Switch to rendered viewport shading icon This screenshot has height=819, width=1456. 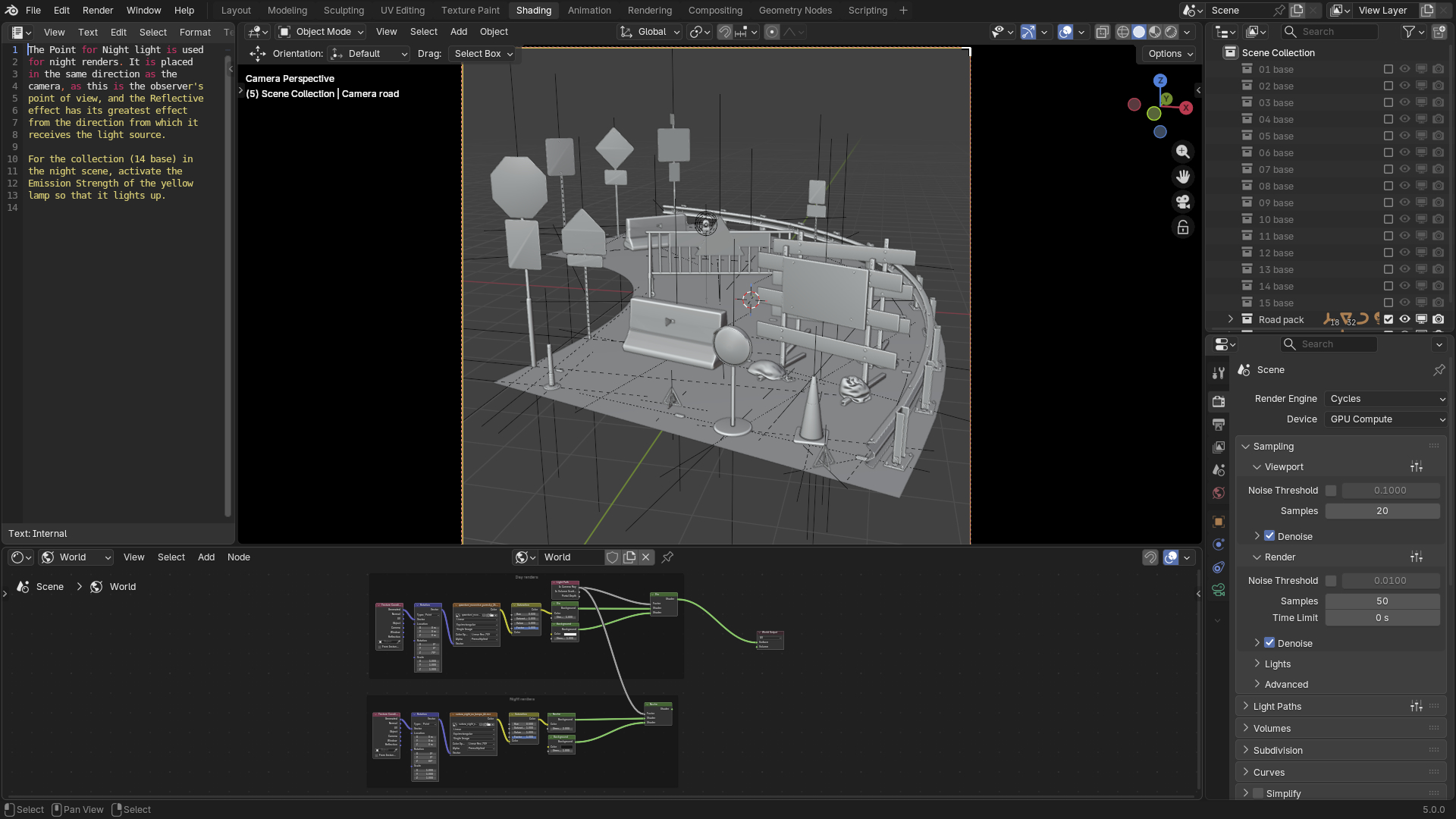pyautogui.click(x=1171, y=32)
